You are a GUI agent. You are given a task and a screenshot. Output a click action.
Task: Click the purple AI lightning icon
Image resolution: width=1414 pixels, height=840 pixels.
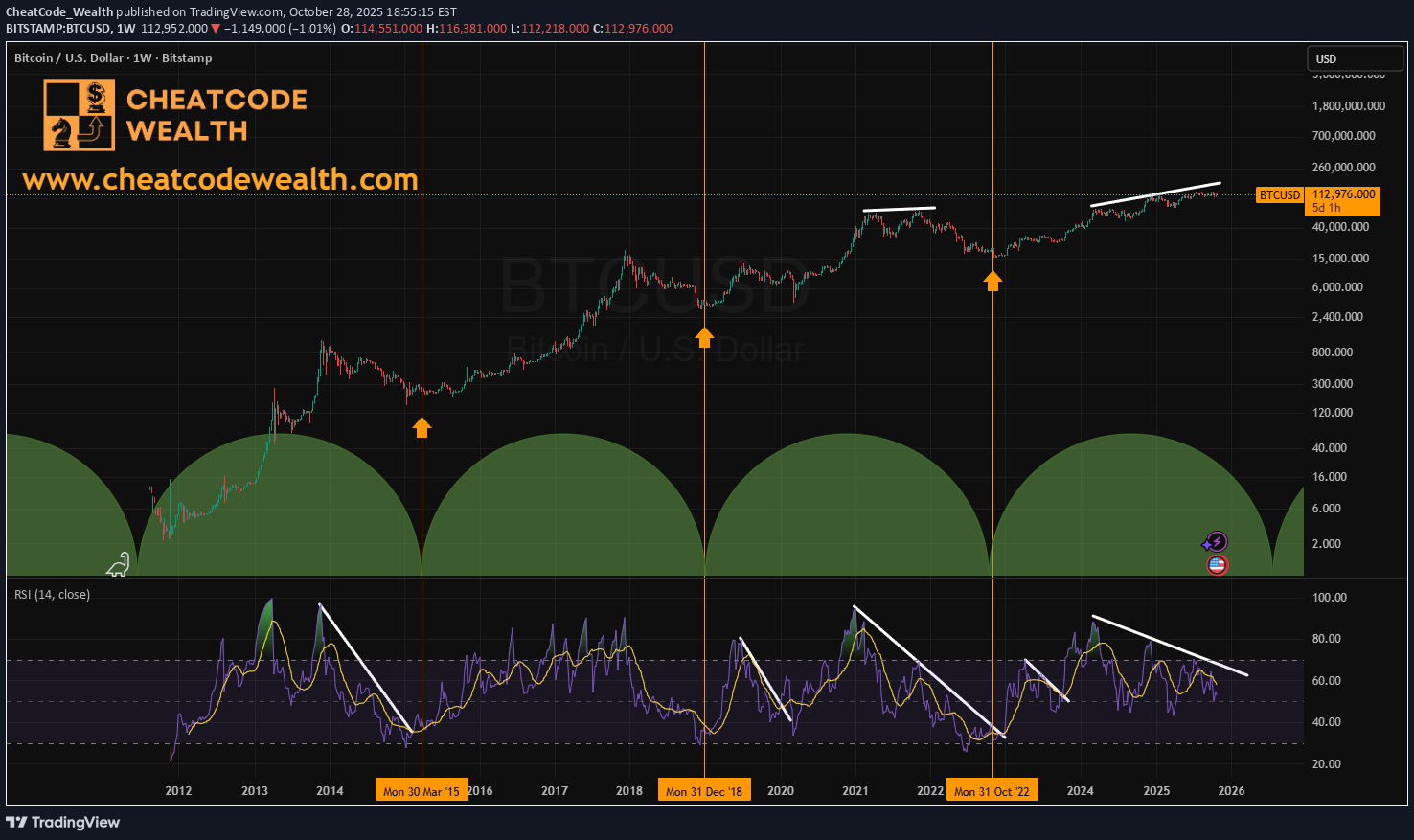[x=1215, y=541]
